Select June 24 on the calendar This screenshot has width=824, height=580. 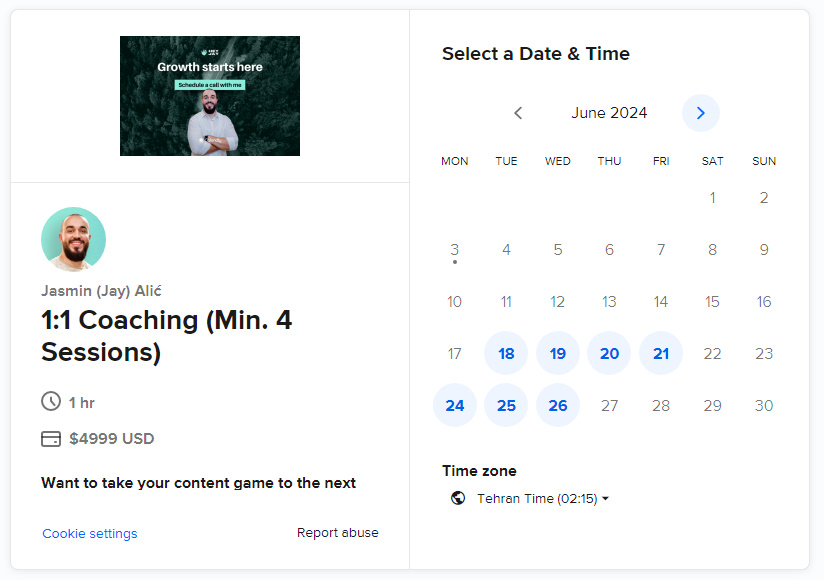tap(455, 405)
